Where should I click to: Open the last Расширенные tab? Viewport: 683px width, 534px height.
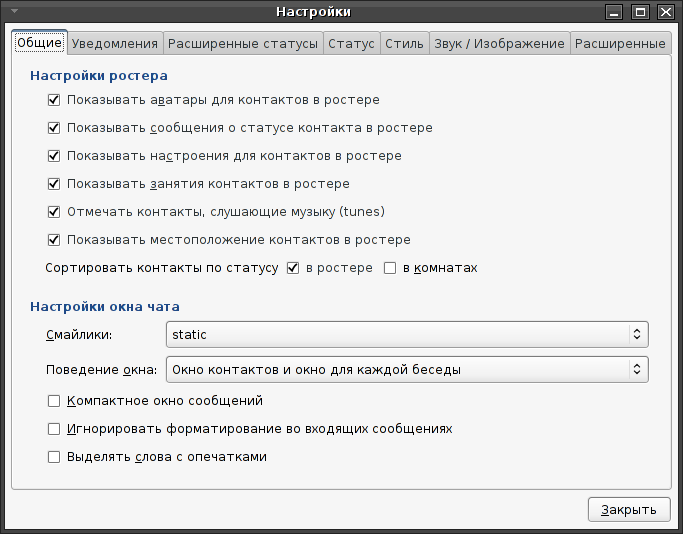click(x=620, y=44)
